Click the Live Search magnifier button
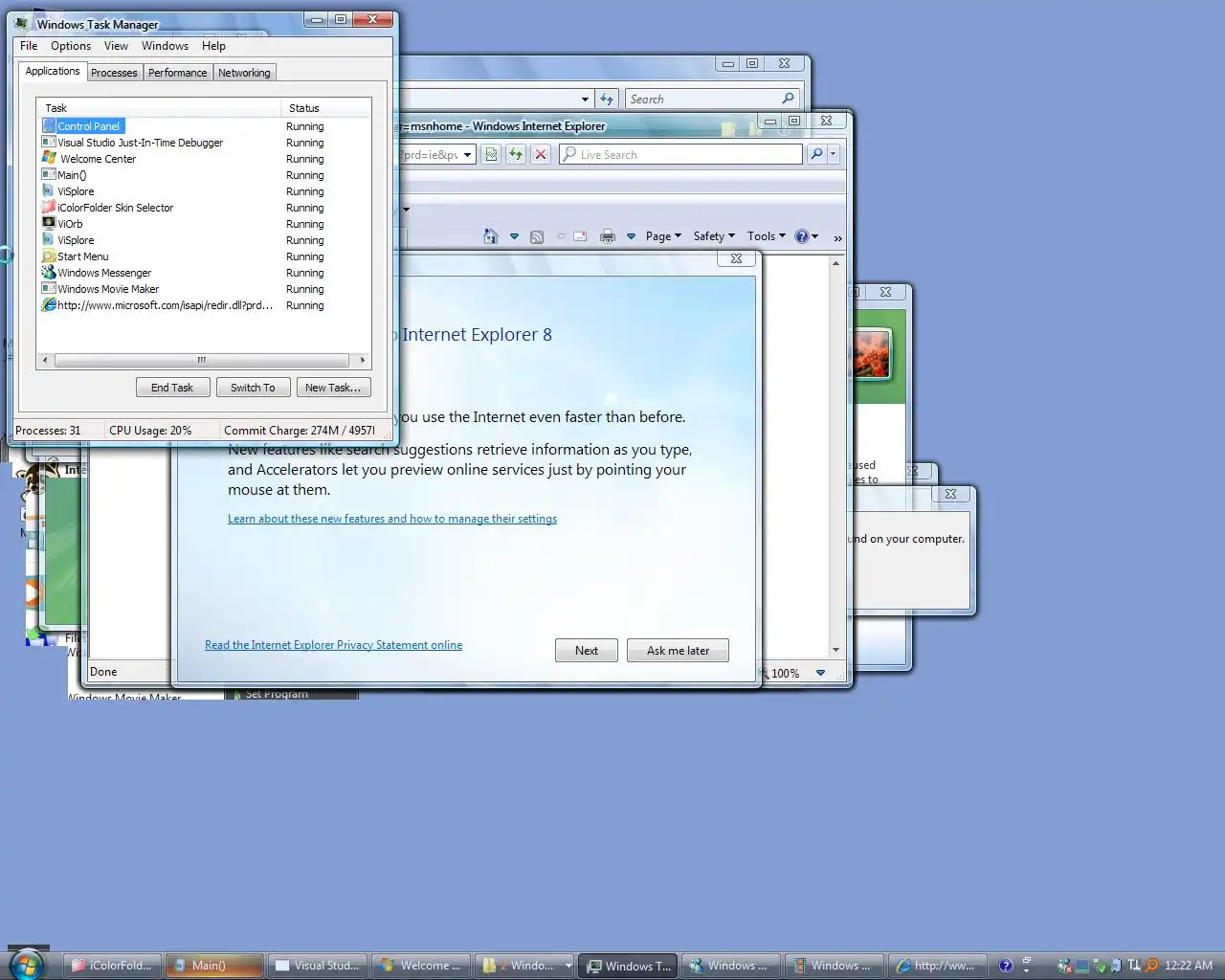Image resolution: width=1225 pixels, height=980 pixels. coord(816,154)
